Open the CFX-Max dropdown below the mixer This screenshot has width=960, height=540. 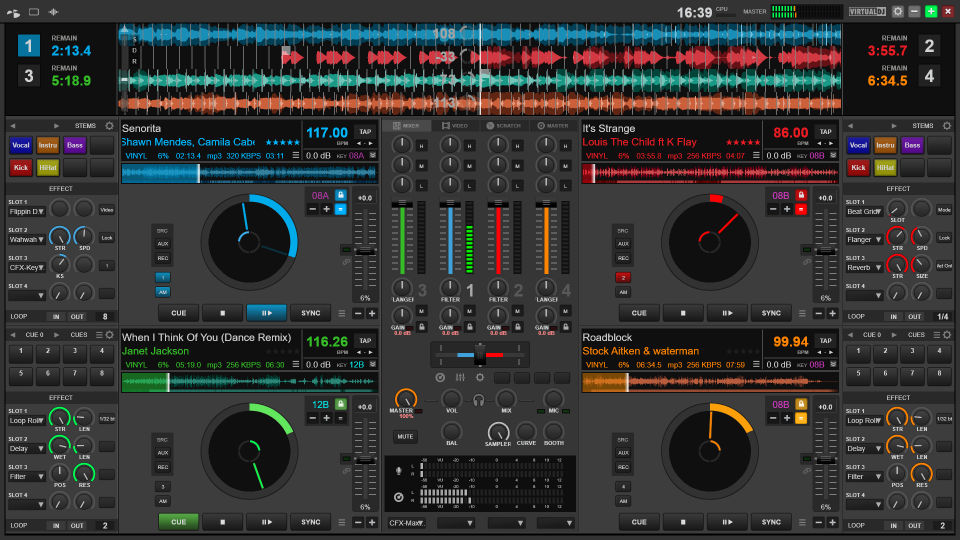tap(407, 523)
